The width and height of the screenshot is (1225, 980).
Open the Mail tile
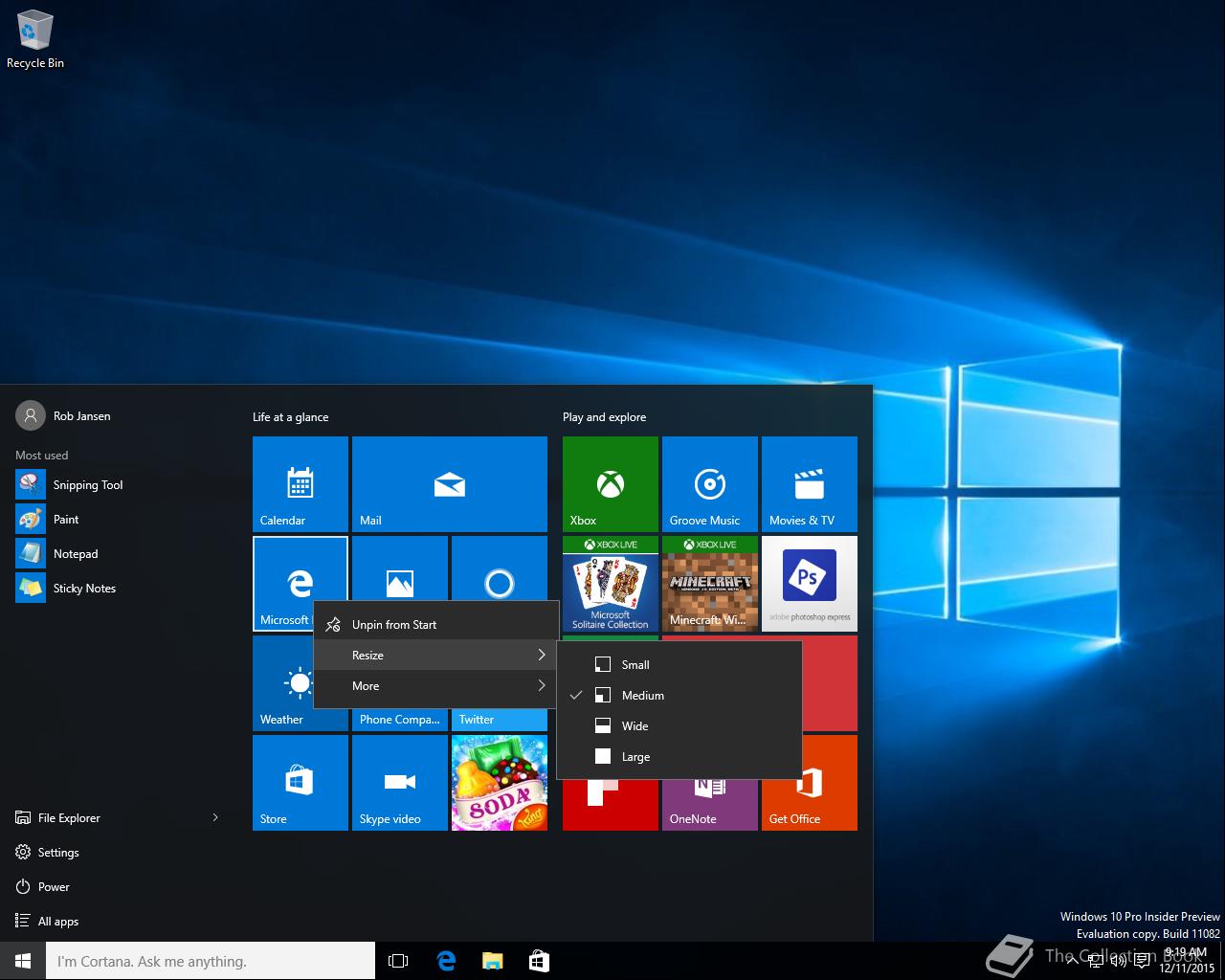(x=450, y=484)
